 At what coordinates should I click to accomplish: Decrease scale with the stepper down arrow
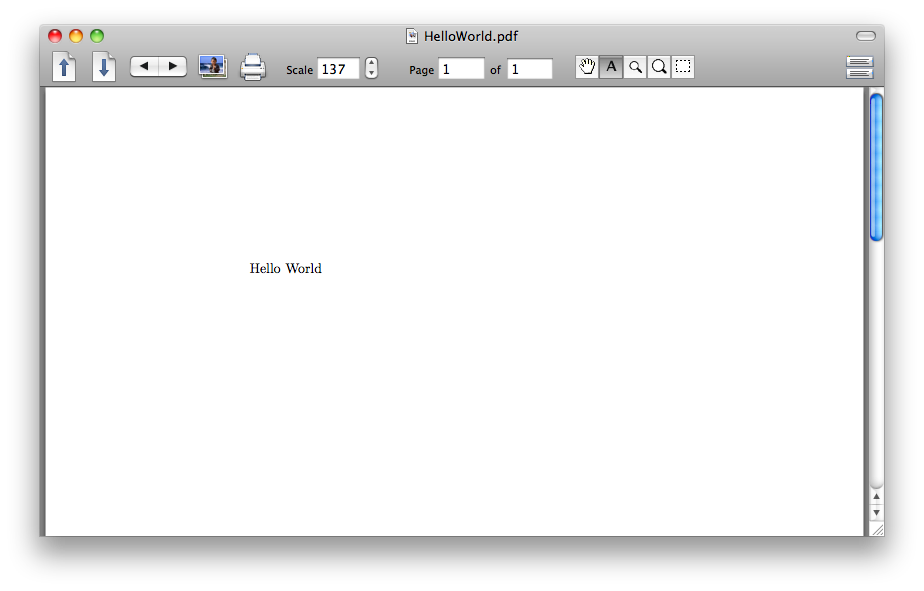tap(371, 74)
